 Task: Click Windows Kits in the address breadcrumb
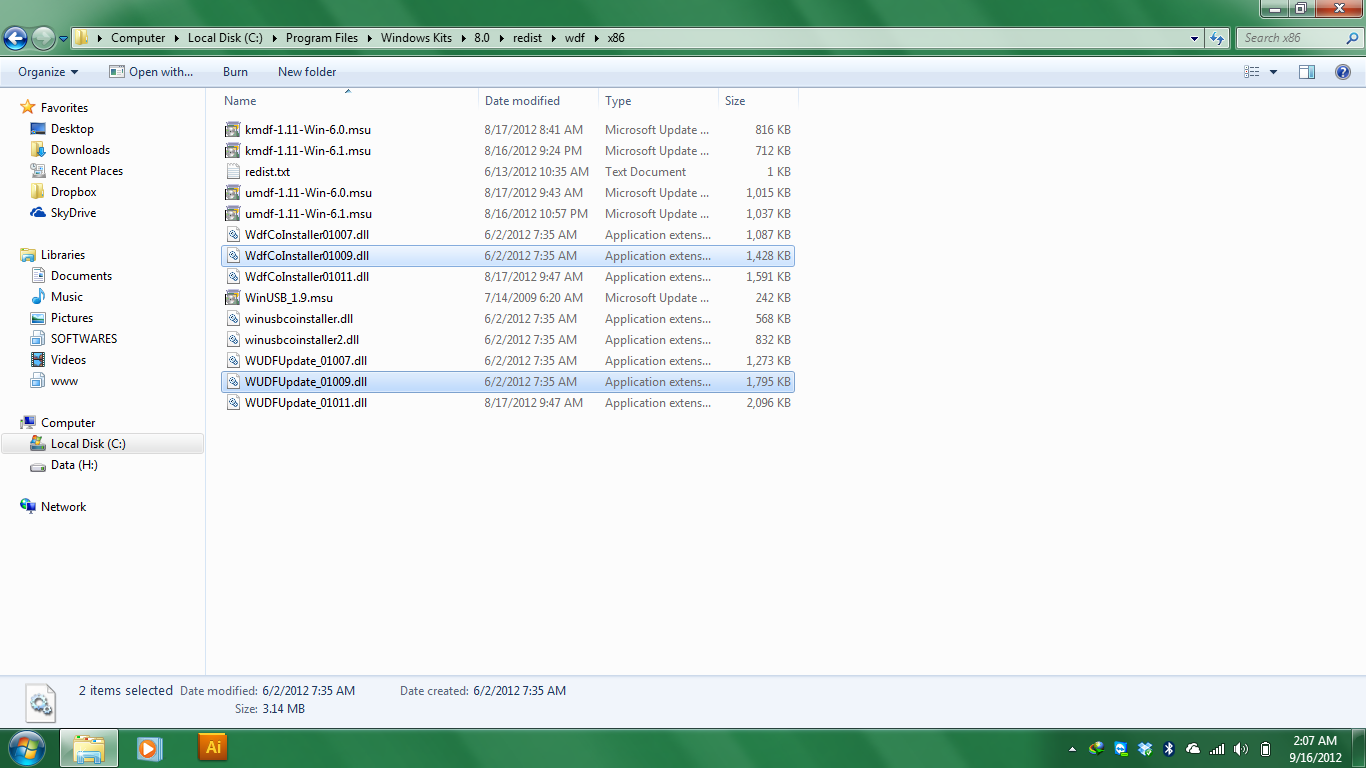coord(416,38)
